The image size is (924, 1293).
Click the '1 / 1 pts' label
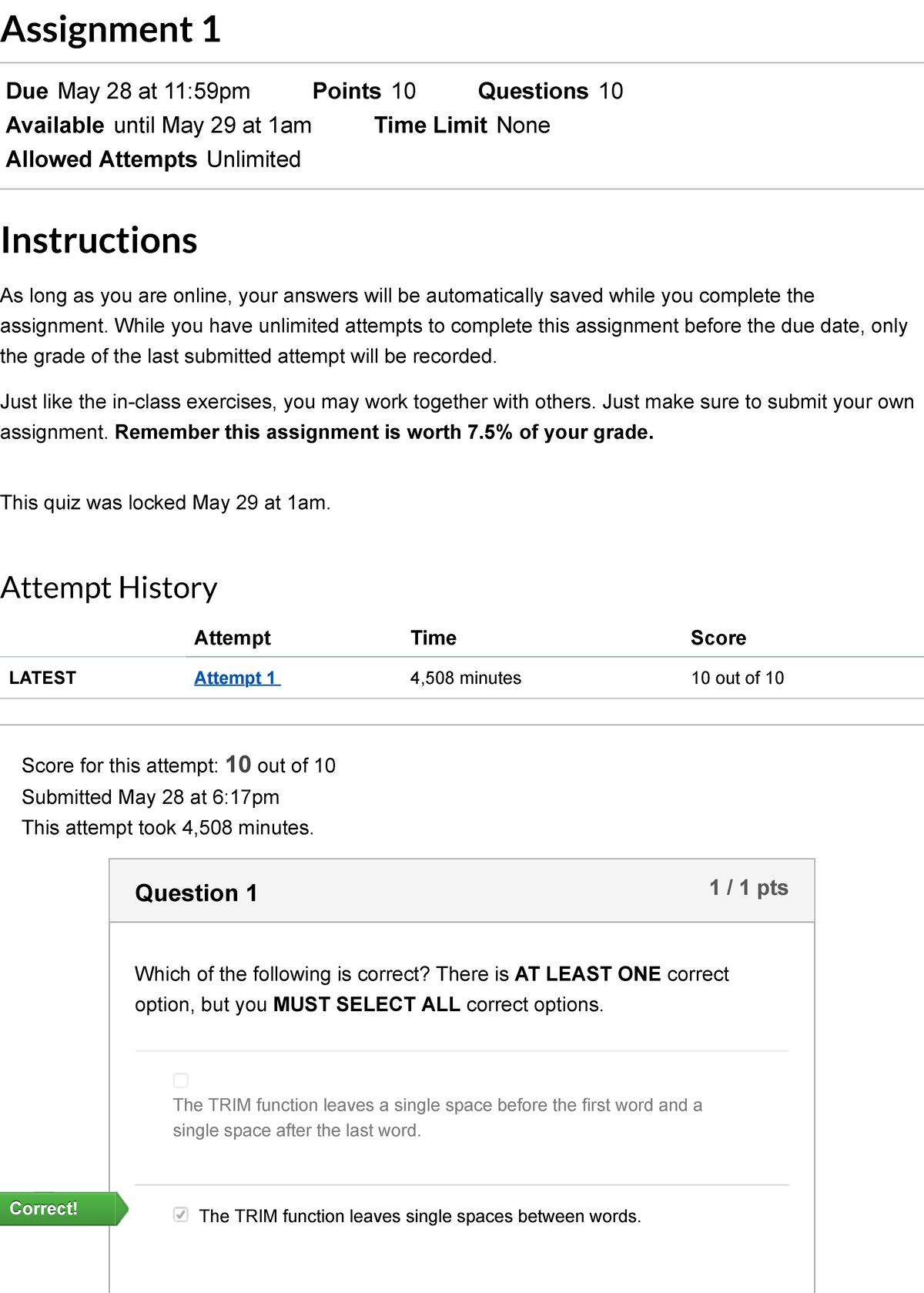pos(748,887)
